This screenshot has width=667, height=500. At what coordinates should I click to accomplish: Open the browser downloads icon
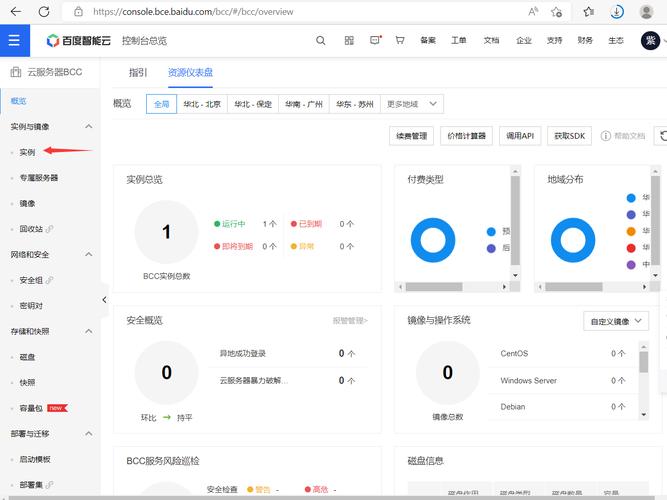[x=617, y=11]
